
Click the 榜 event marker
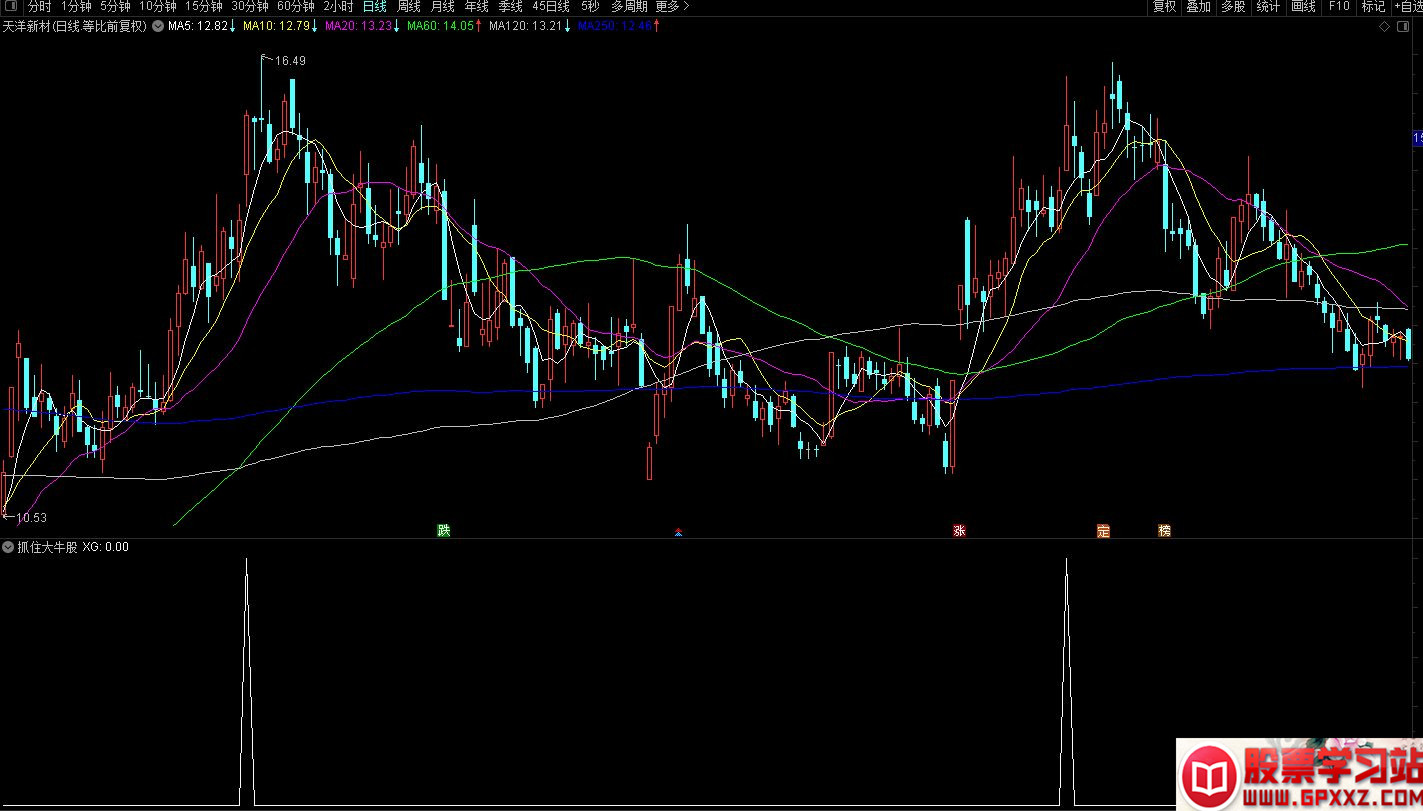coord(1164,531)
